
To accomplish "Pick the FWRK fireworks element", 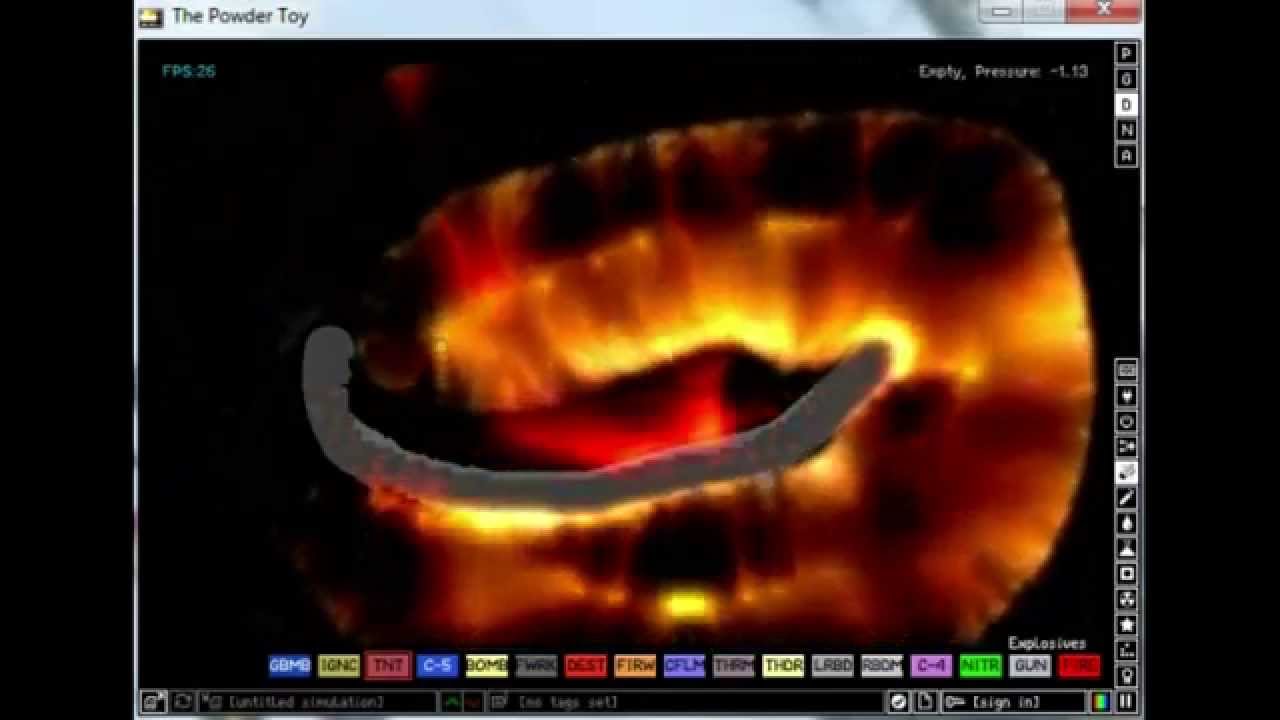I will (x=536, y=665).
